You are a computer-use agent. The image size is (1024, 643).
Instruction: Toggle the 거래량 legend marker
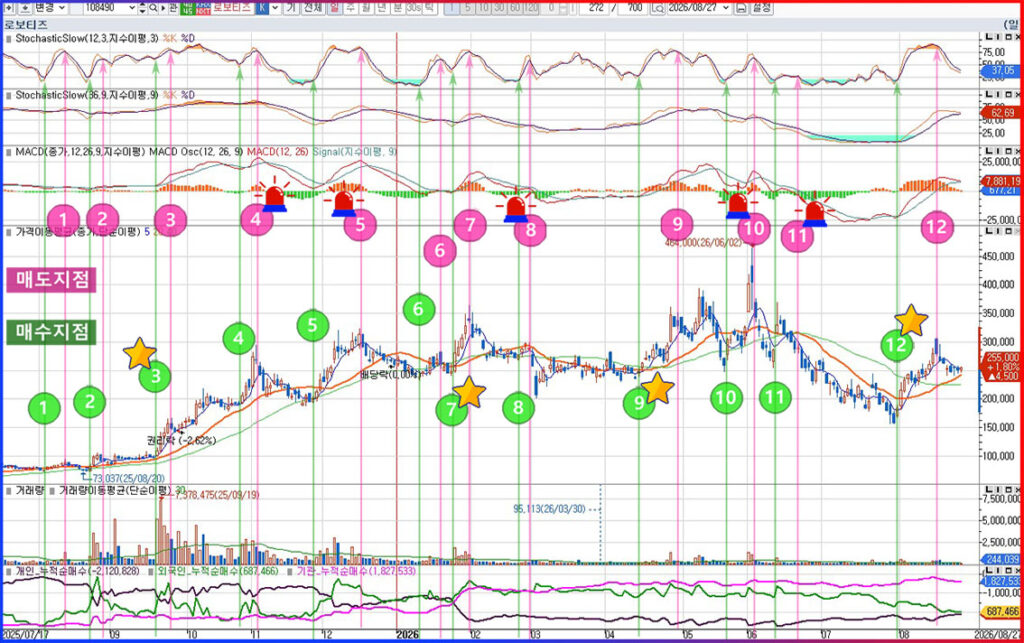tap(8, 490)
